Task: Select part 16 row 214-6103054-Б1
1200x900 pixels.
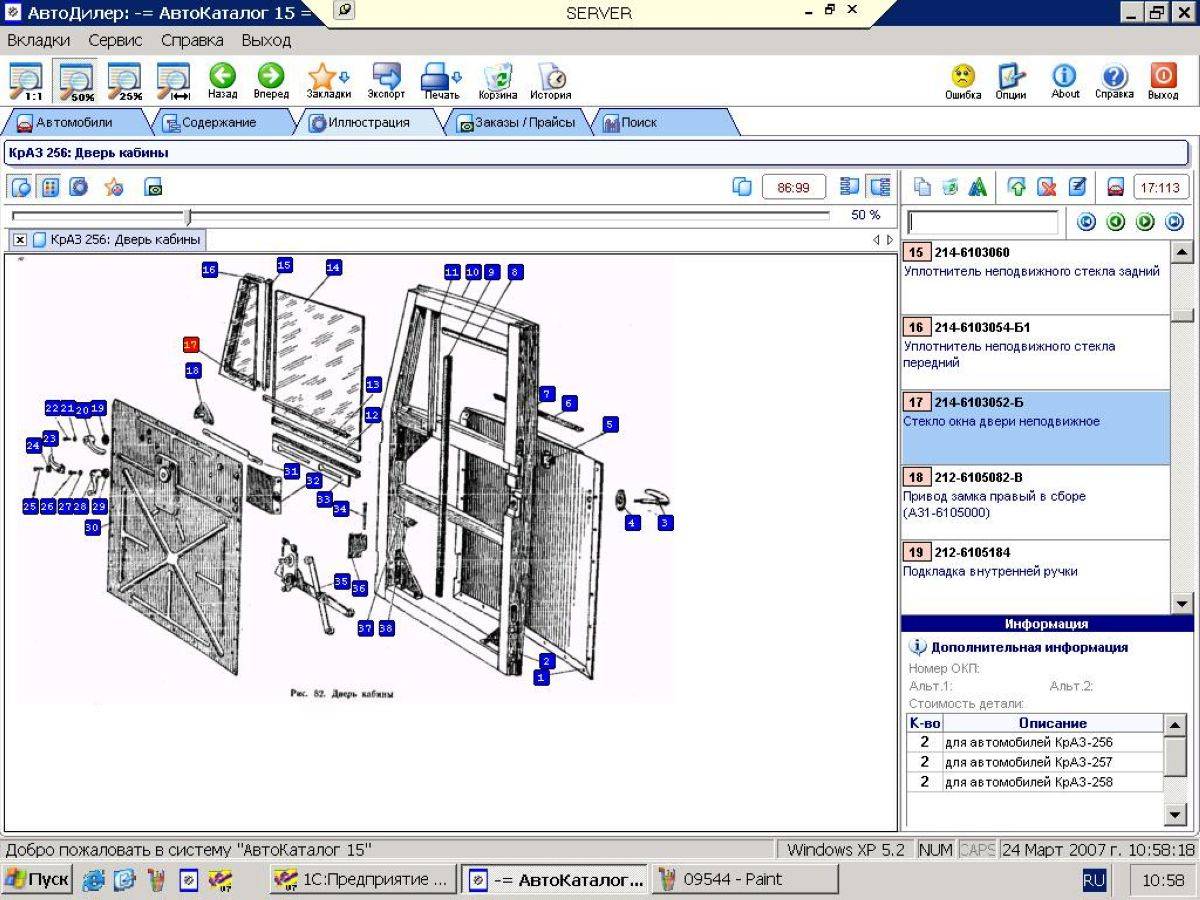Action: coord(1035,352)
